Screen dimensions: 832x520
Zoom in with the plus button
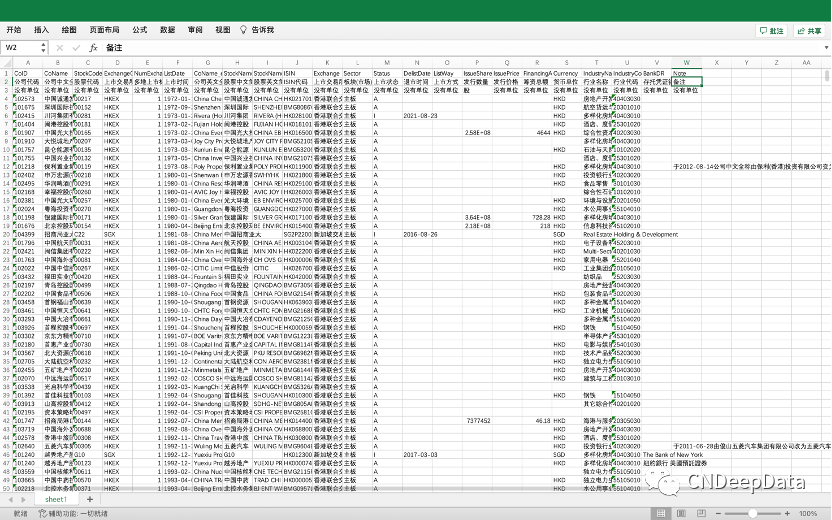787,514
